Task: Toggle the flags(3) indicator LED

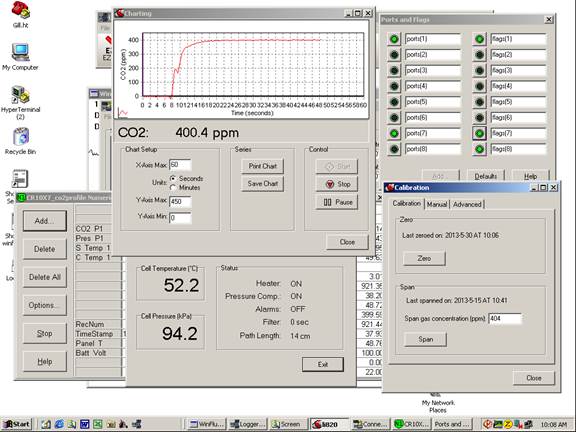Action: pyautogui.click(x=479, y=71)
